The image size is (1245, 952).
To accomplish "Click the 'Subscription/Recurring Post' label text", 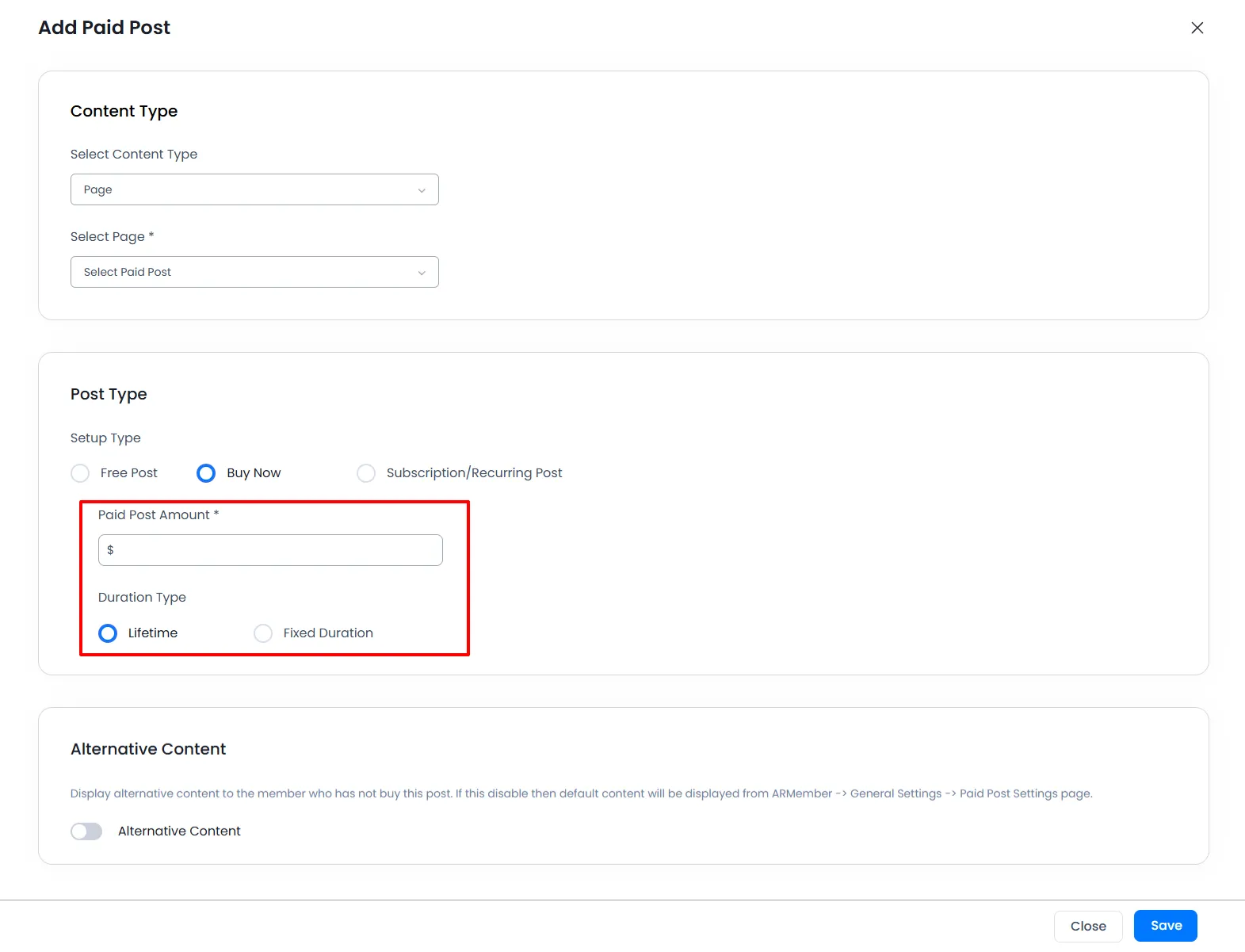I will pos(474,472).
